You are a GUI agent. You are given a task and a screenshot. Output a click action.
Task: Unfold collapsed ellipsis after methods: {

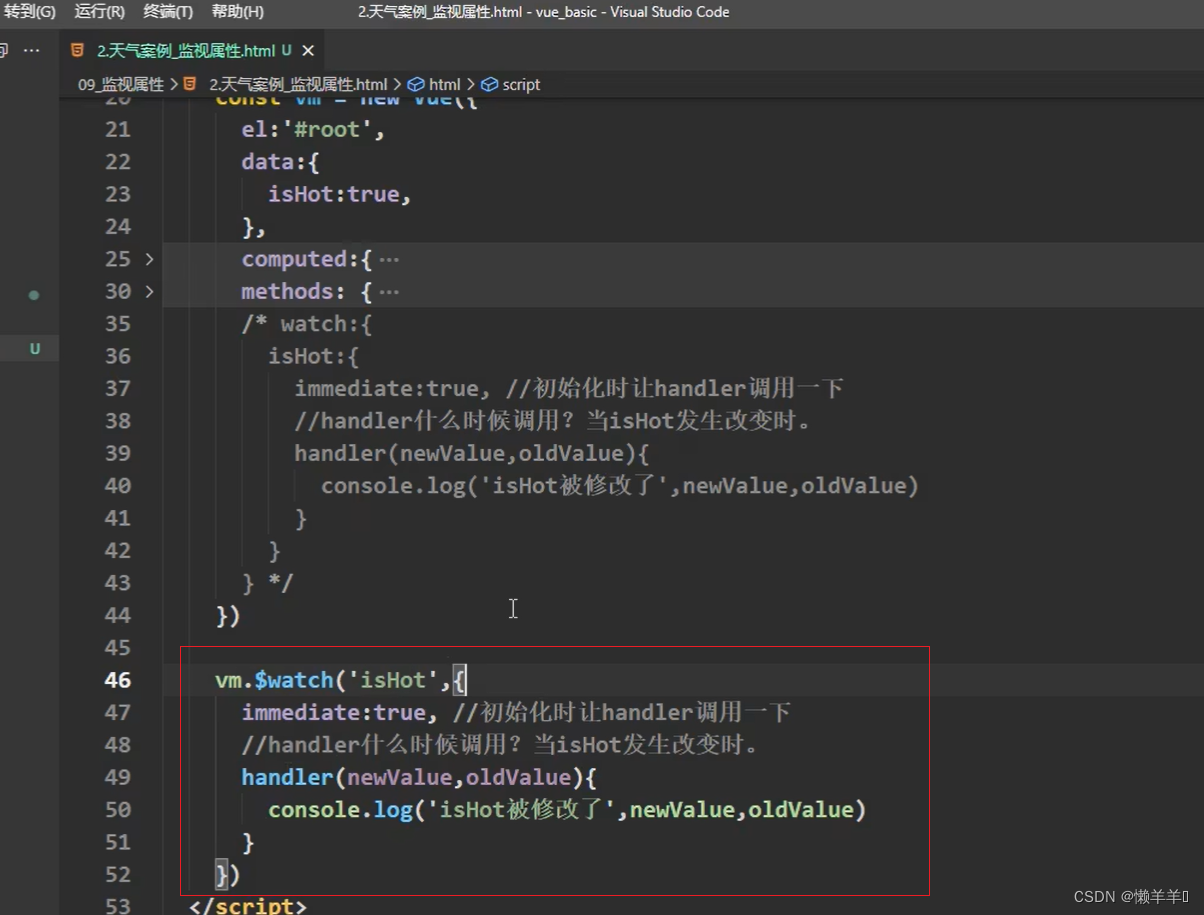pyautogui.click(x=389, y=292)
